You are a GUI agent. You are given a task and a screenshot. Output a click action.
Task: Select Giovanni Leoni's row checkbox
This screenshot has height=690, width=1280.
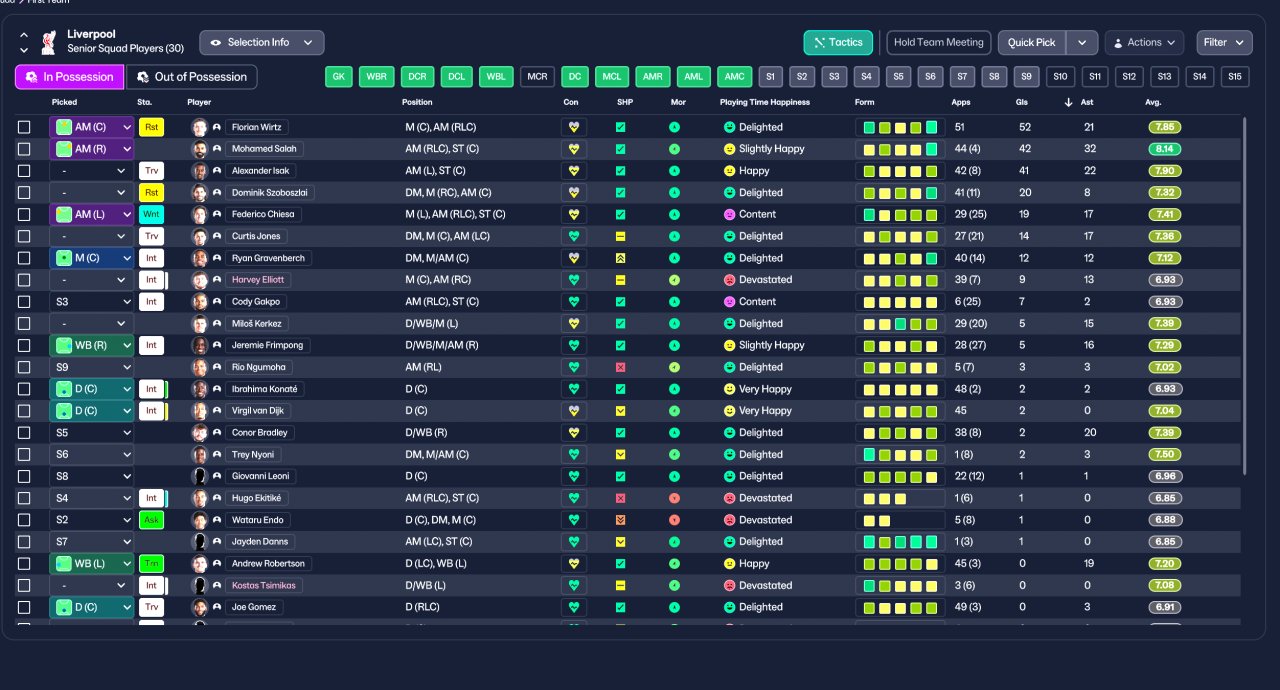(x=24, y=476)
